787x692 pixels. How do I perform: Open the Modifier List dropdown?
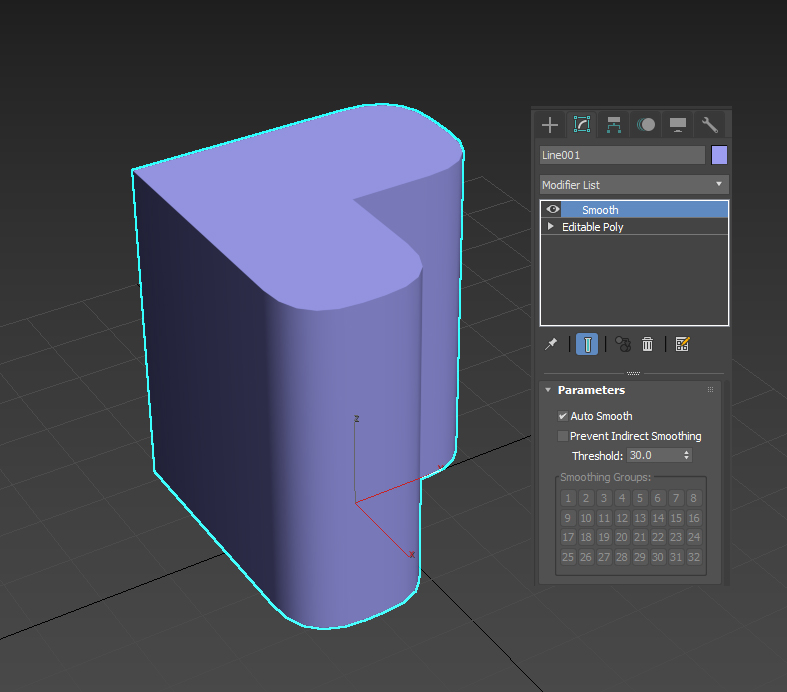point(633,185)
